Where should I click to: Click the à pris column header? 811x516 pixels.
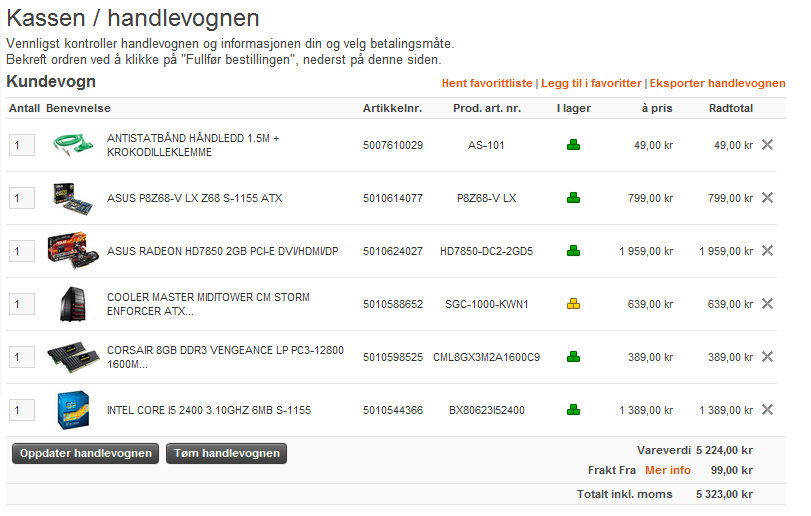[x=657, y=108]
